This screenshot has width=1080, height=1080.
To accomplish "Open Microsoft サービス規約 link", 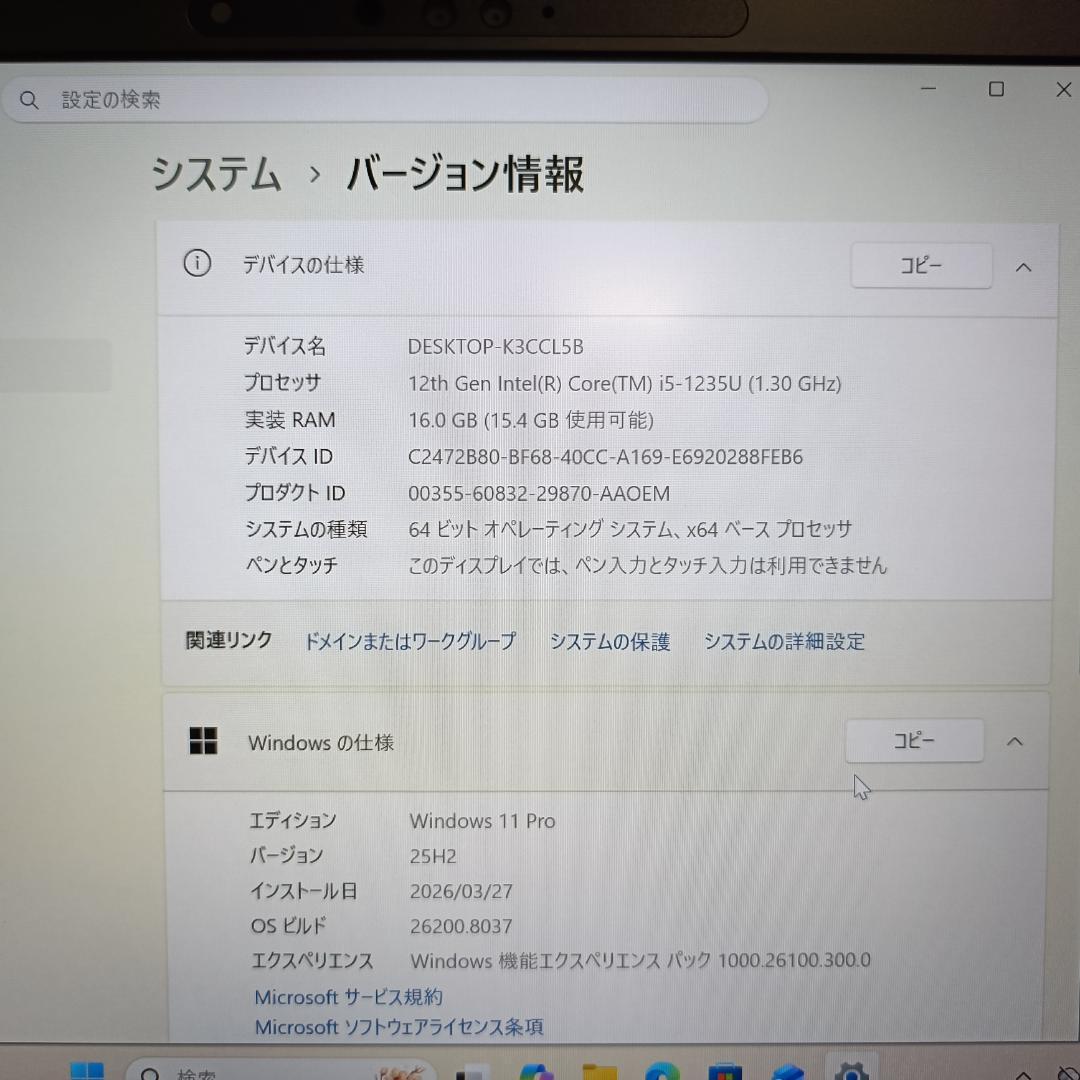I will click(349, 997).
